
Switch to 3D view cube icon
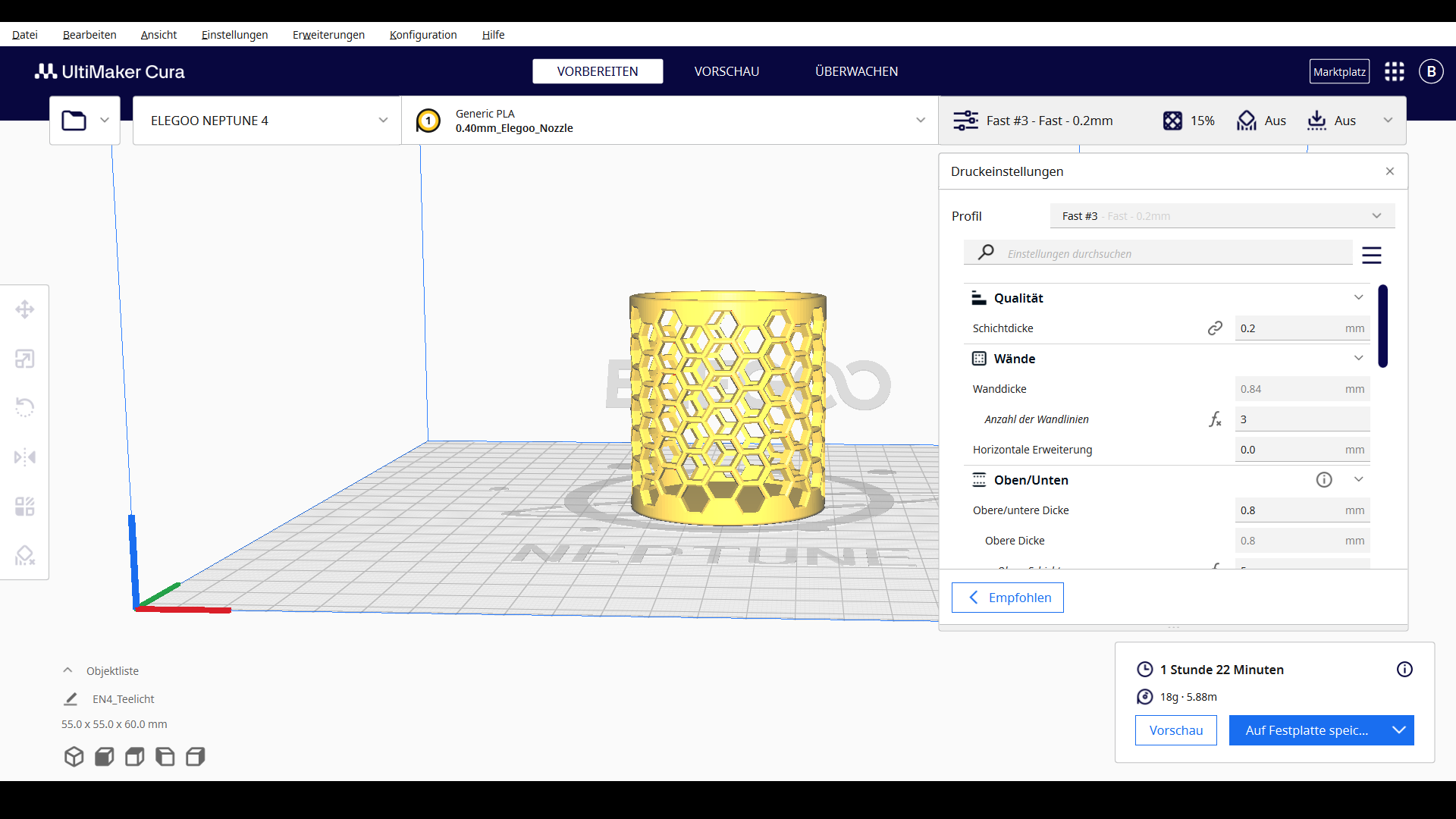click(74, 757)
